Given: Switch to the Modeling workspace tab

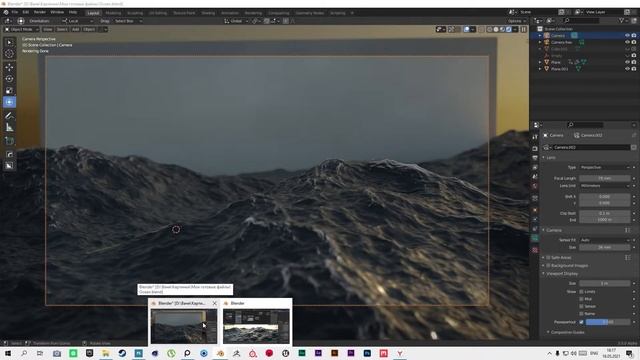Looking at the screenshot, I should point(113,13).
